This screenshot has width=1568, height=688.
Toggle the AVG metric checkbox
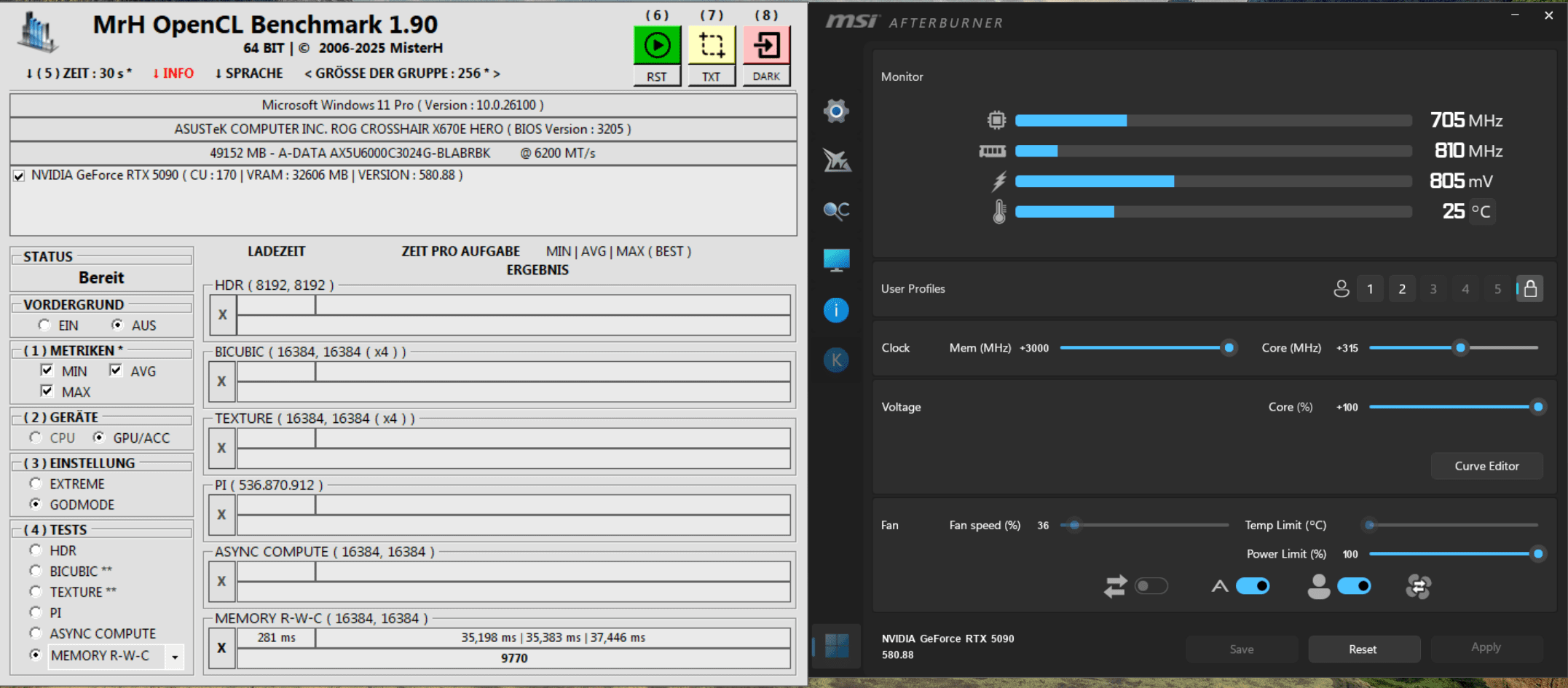pos(115,371)
